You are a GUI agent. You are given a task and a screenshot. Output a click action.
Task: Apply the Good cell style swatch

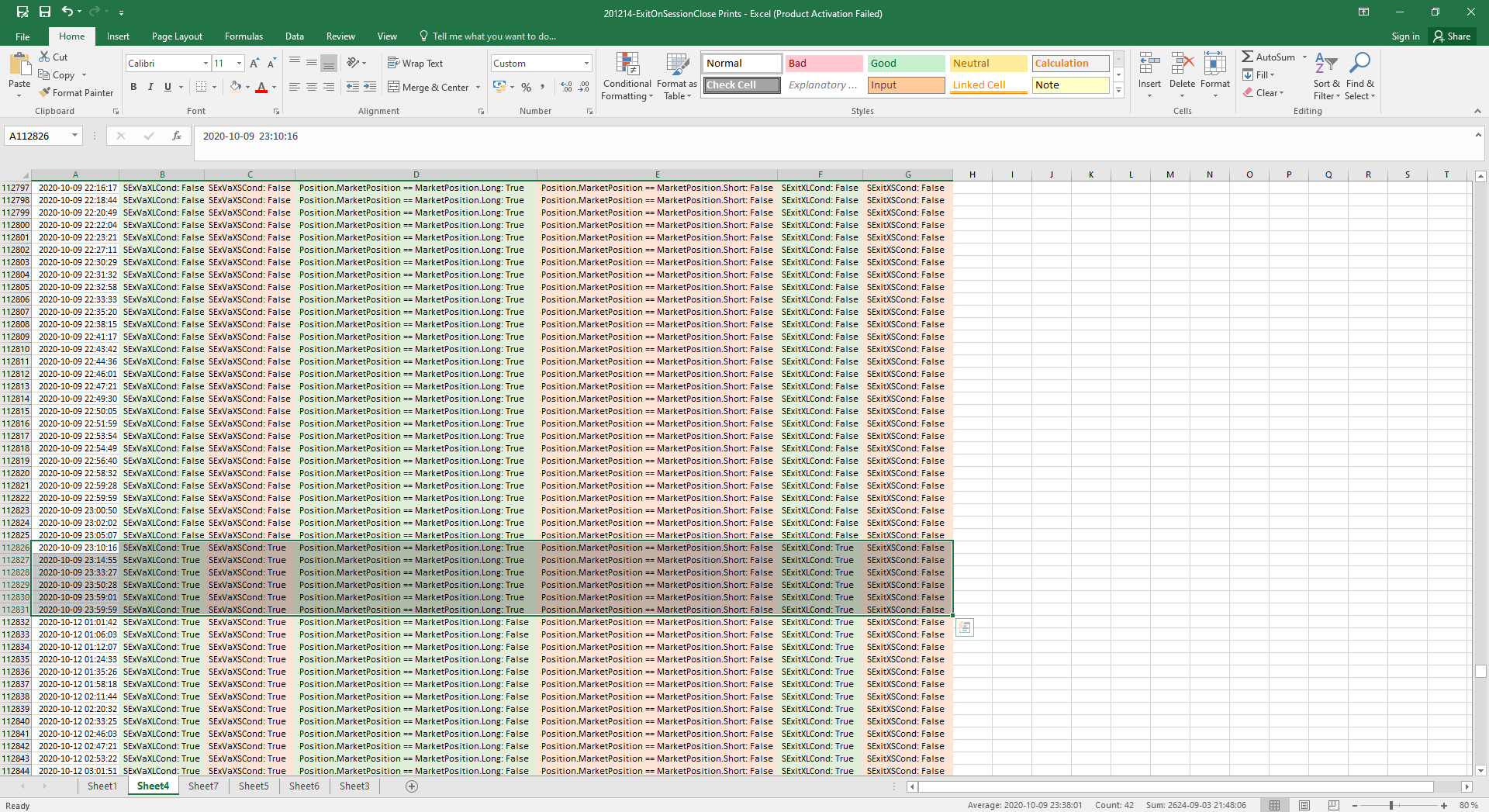[905, 64]
